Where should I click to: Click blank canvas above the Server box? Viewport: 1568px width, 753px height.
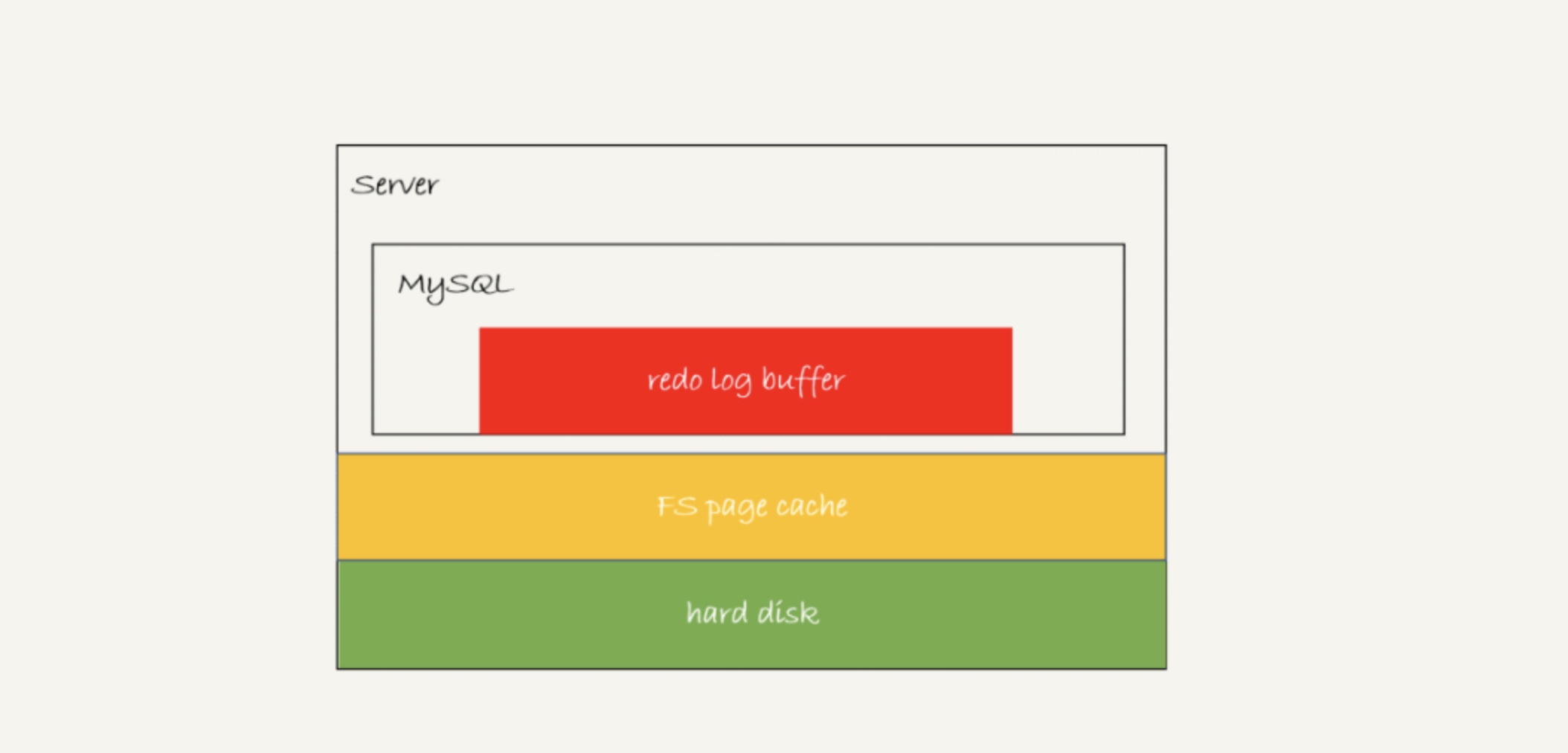pos(751,71)
